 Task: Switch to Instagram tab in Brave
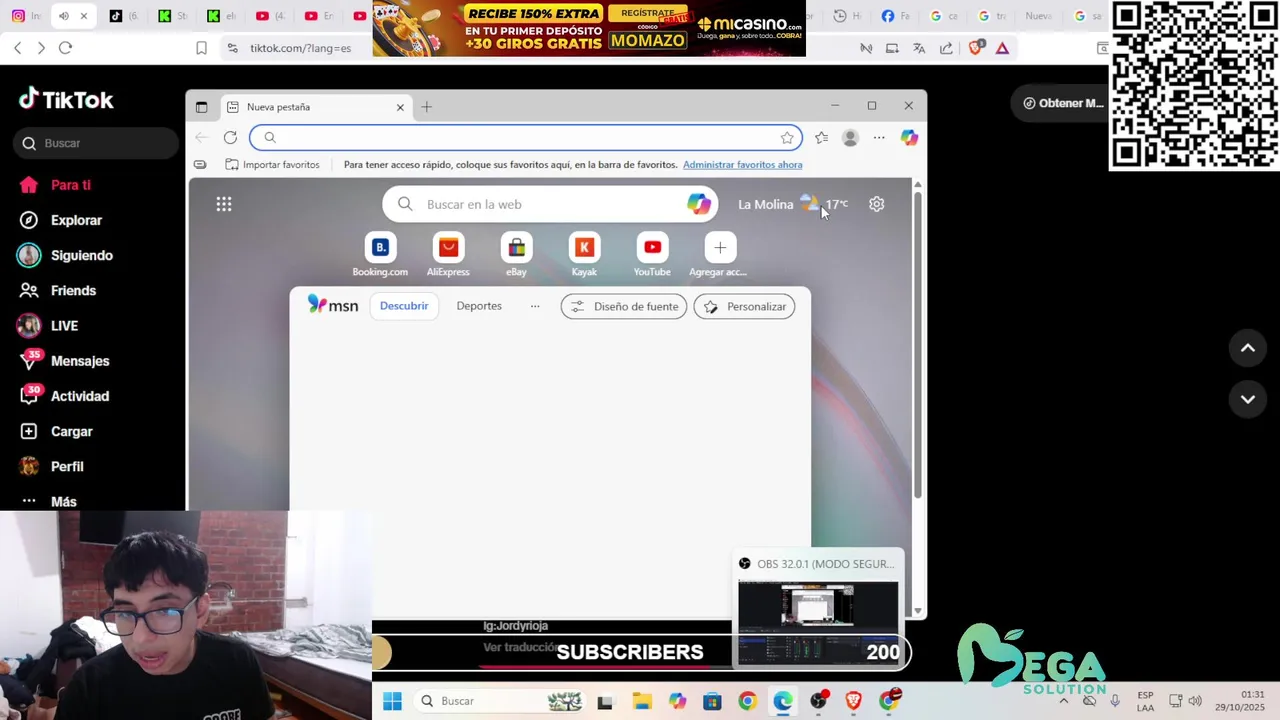coord(25,16)
